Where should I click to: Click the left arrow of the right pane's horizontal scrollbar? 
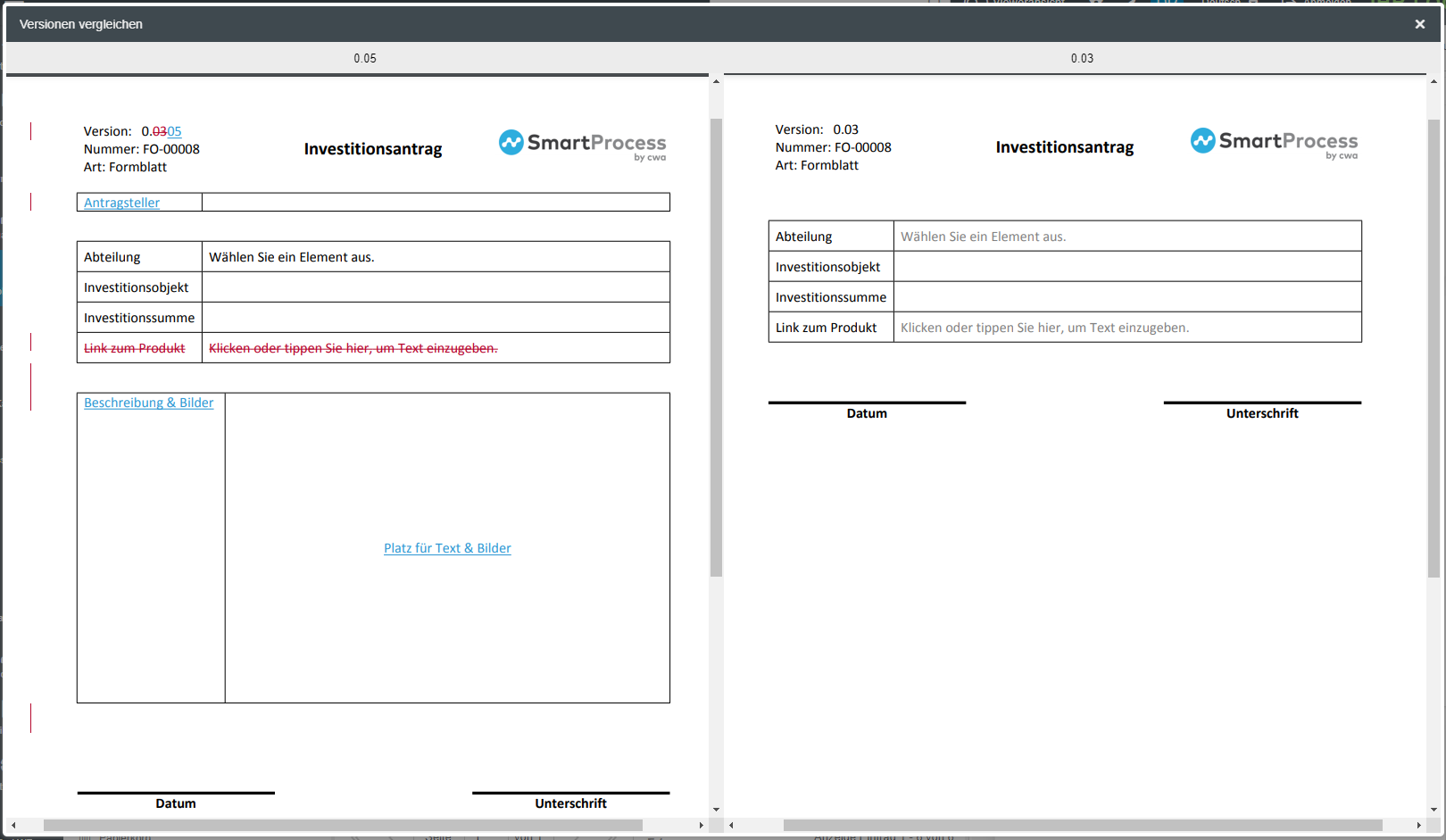pos(731,825)
